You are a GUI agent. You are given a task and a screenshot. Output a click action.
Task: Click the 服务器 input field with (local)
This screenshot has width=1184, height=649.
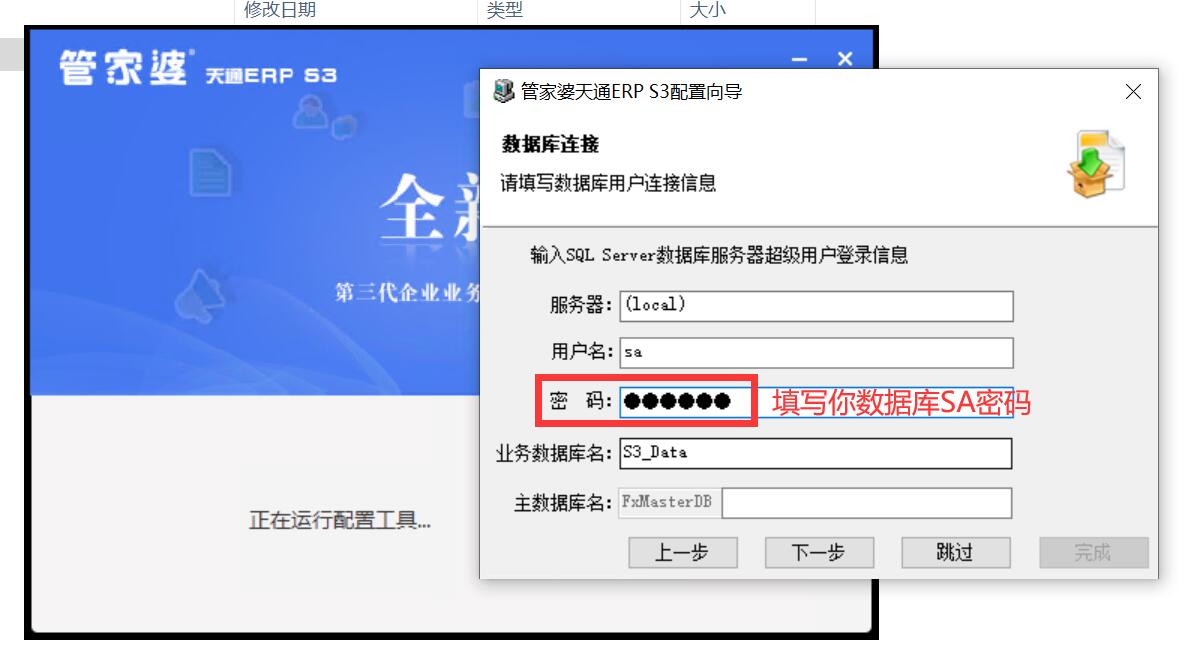tap(816, 306)
